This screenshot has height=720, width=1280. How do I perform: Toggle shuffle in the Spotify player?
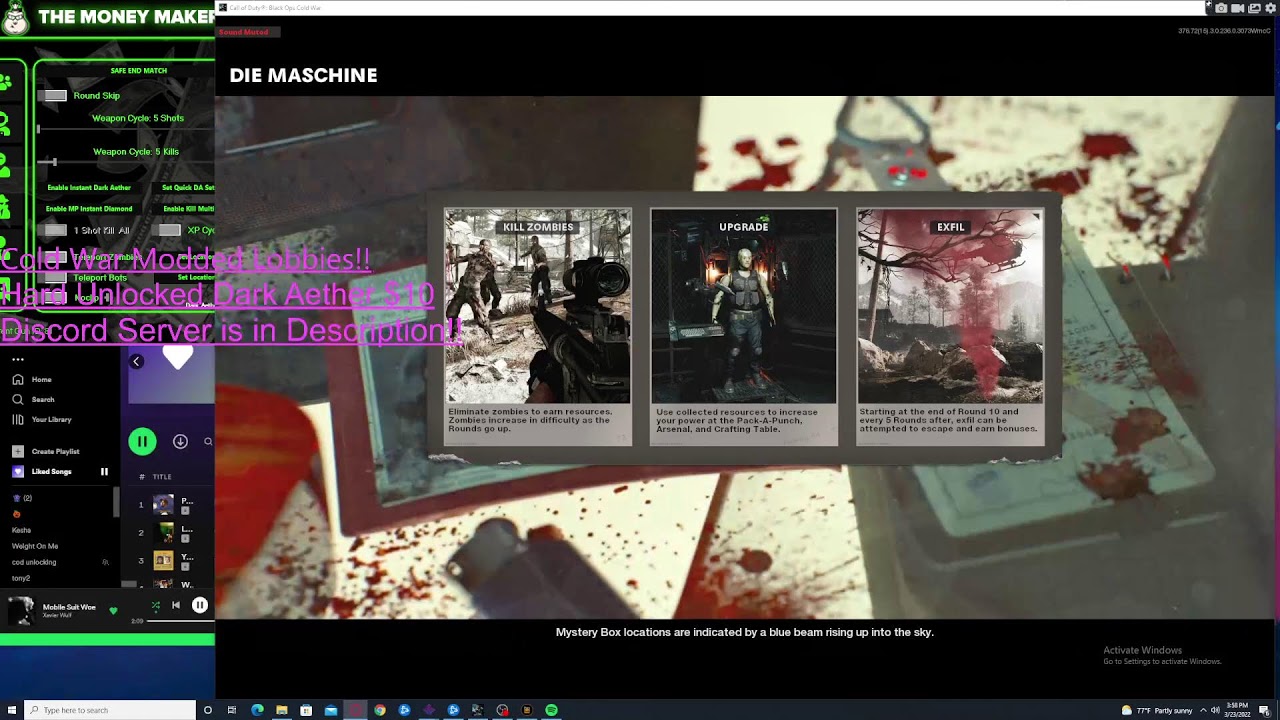pos(155,605)
